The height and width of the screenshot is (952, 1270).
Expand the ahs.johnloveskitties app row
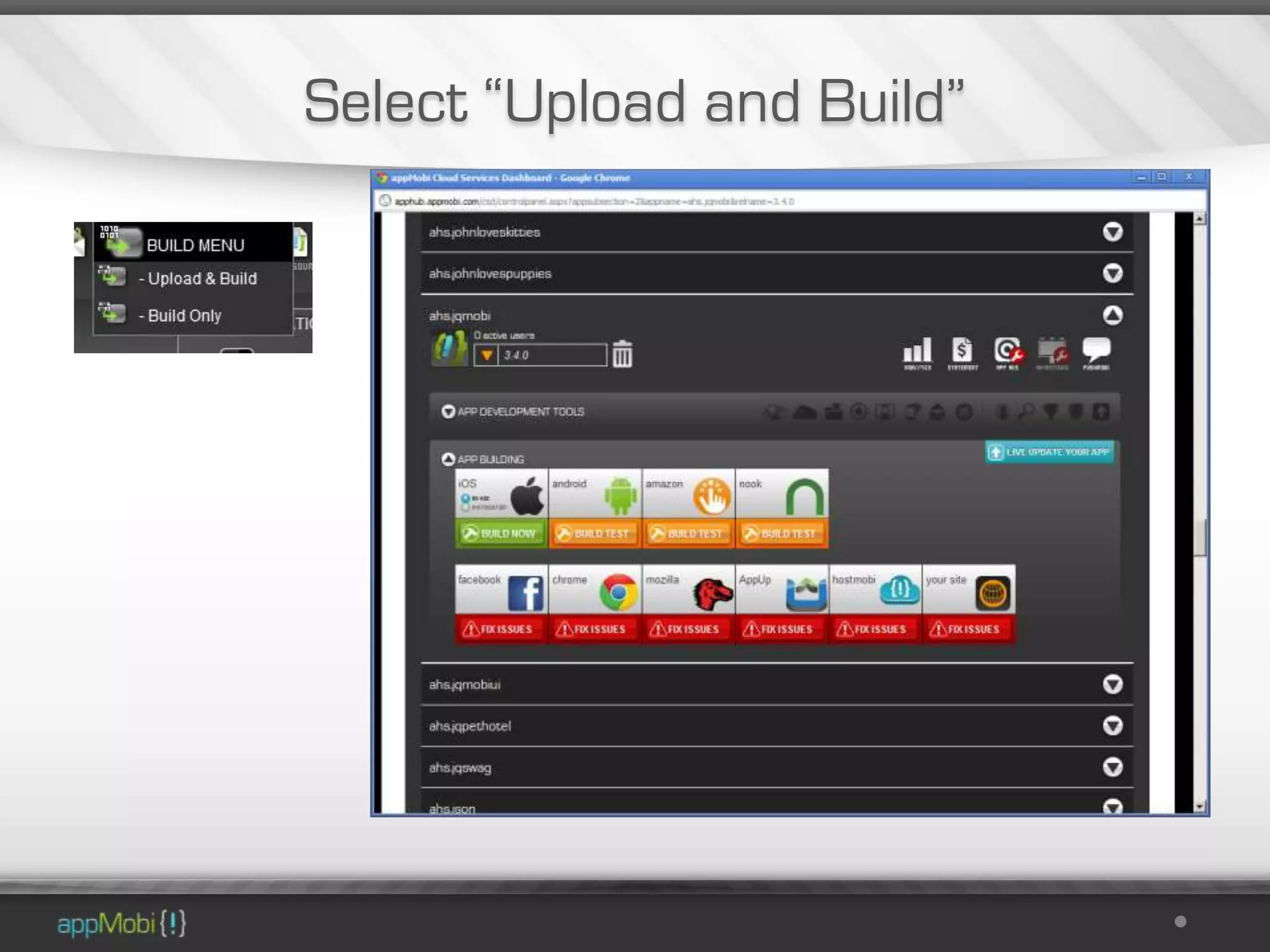point(1112,232)
